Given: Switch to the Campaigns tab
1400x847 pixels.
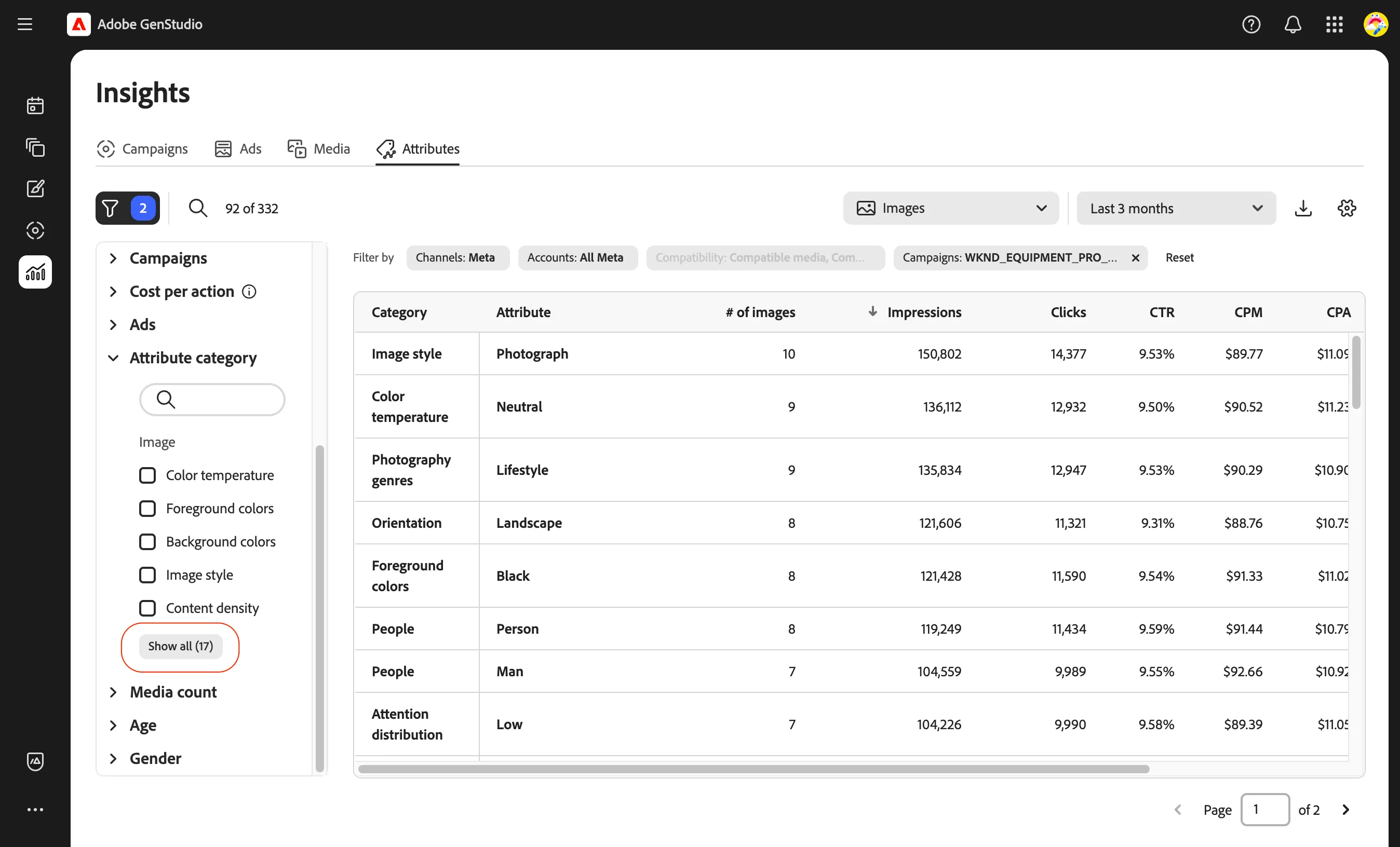Looking at the screenshot, I should [x=142, y=149].
